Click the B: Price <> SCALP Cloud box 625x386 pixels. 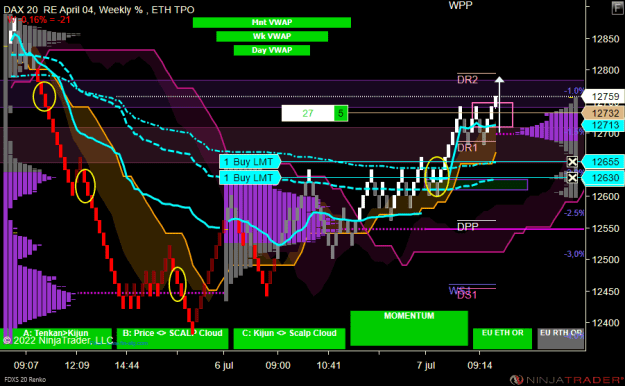tap(173, 338)
